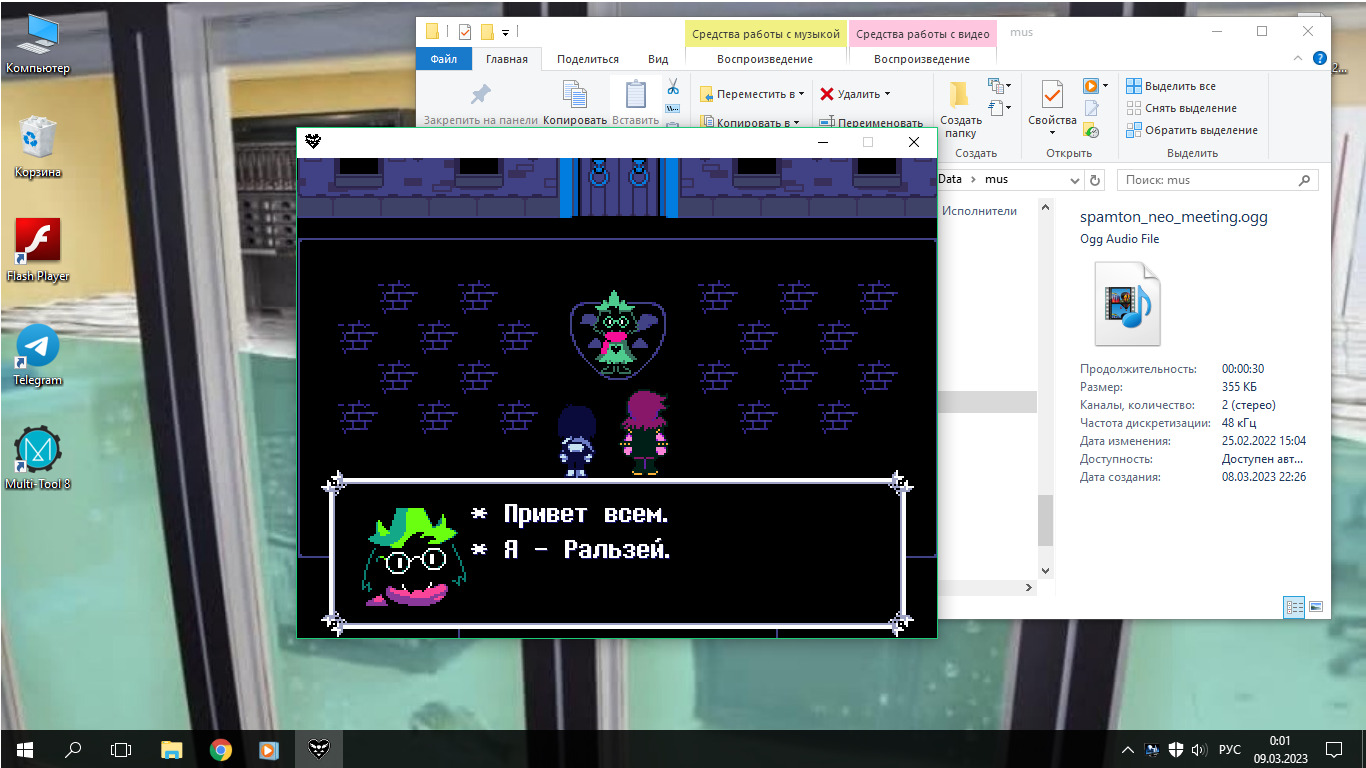Click the scissors Cut icon in ribbon

tap(673, 86)
